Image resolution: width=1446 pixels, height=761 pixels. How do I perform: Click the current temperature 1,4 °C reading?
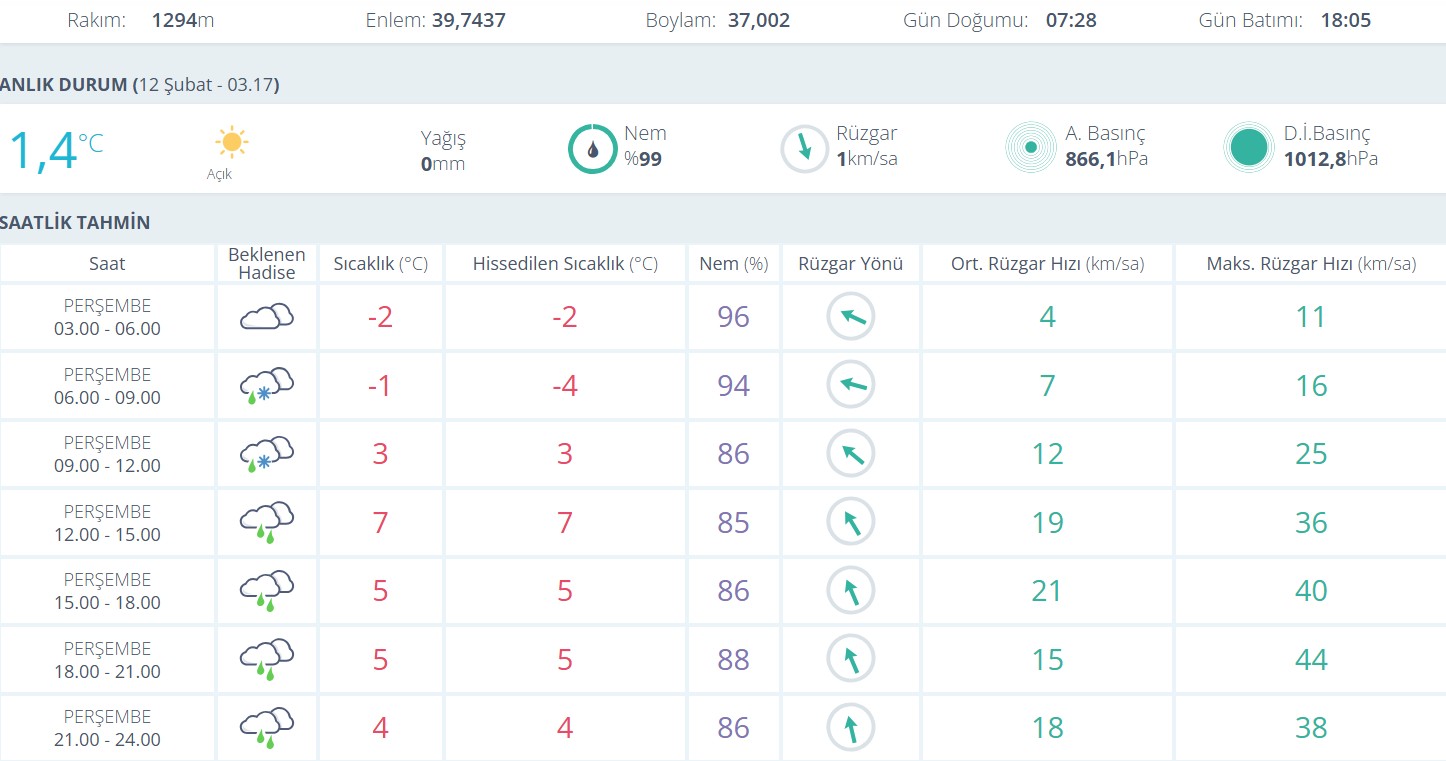tap(55, 149)
